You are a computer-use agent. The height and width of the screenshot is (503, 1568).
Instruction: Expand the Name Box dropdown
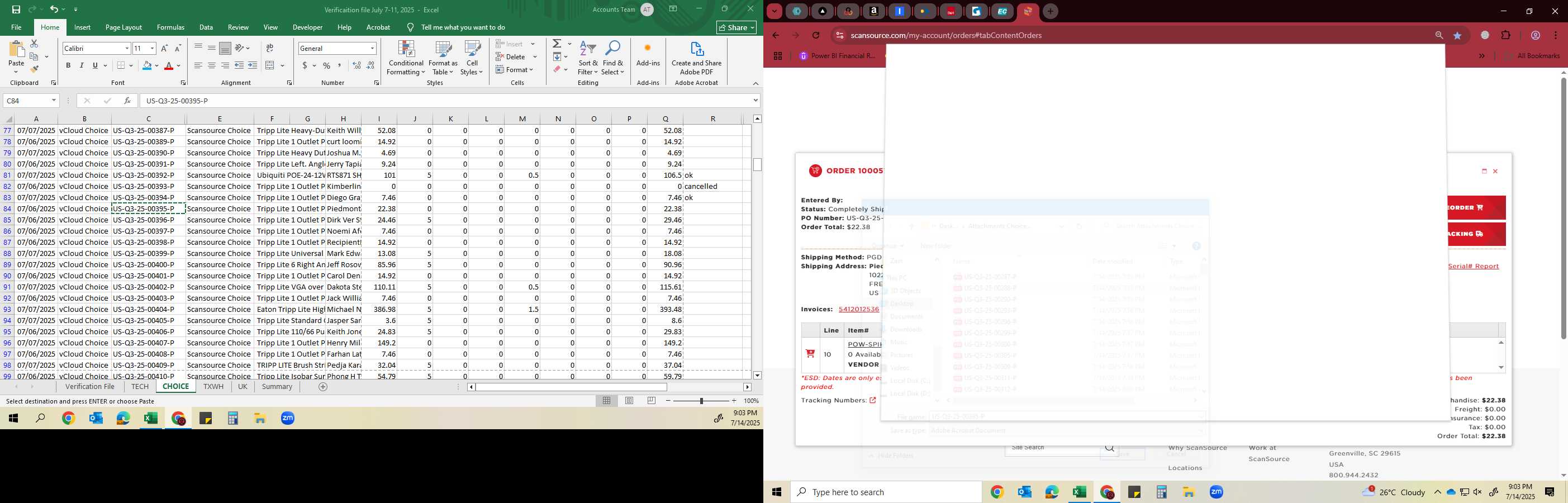coord(54,101)
